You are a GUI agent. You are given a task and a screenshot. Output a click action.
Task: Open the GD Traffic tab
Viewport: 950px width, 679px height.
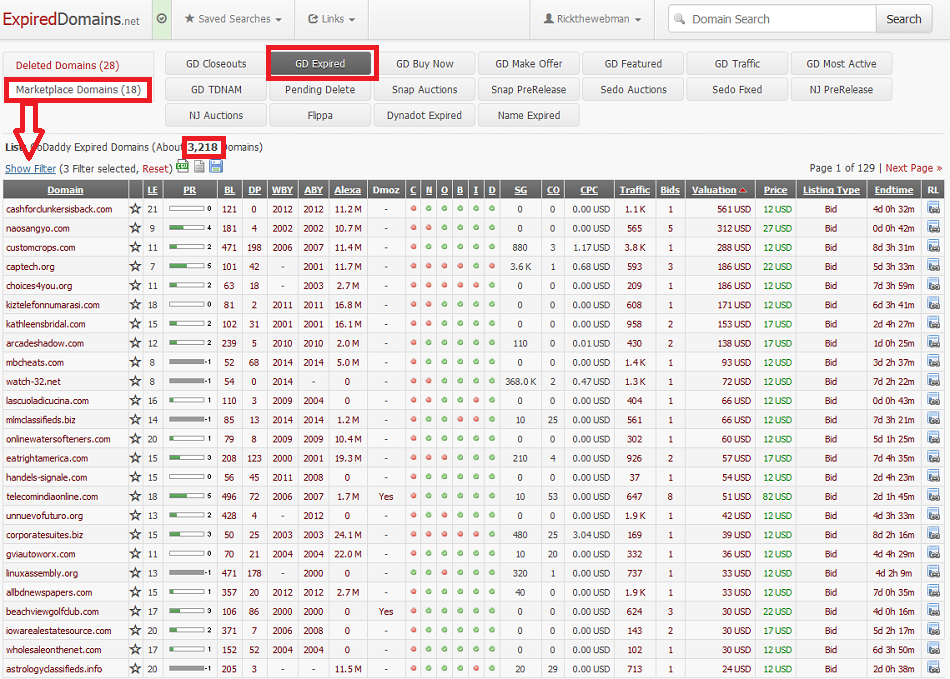(x=737, y=64)
